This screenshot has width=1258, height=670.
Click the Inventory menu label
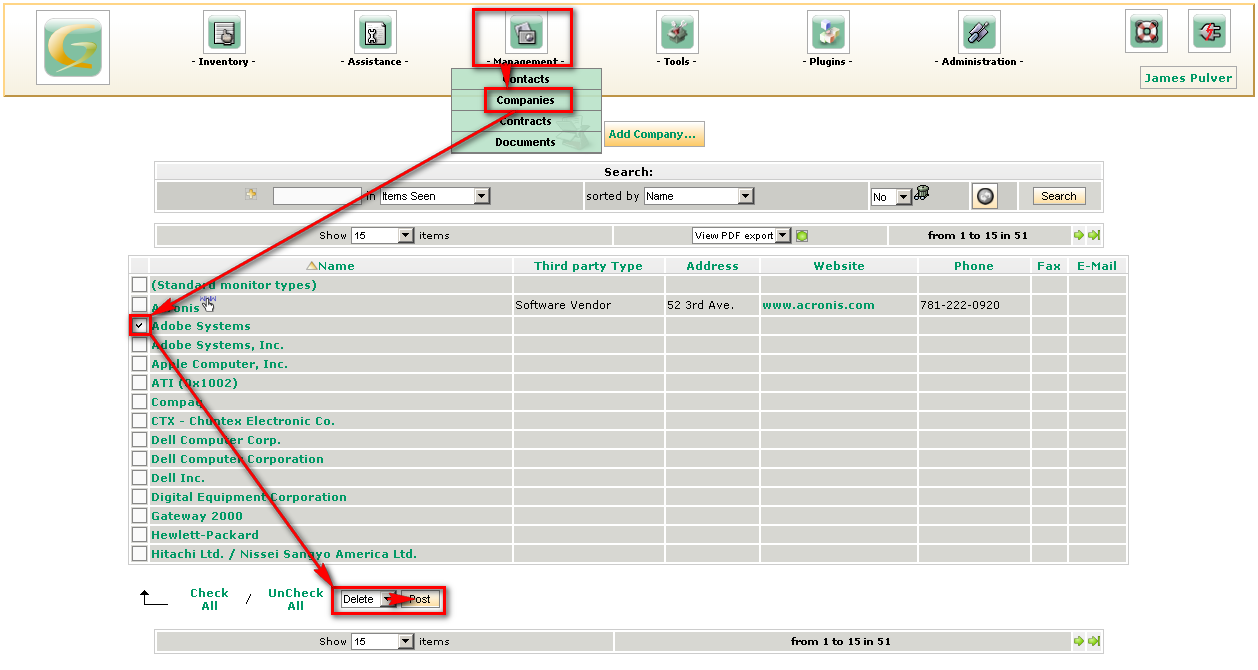[x=223, y=62]
